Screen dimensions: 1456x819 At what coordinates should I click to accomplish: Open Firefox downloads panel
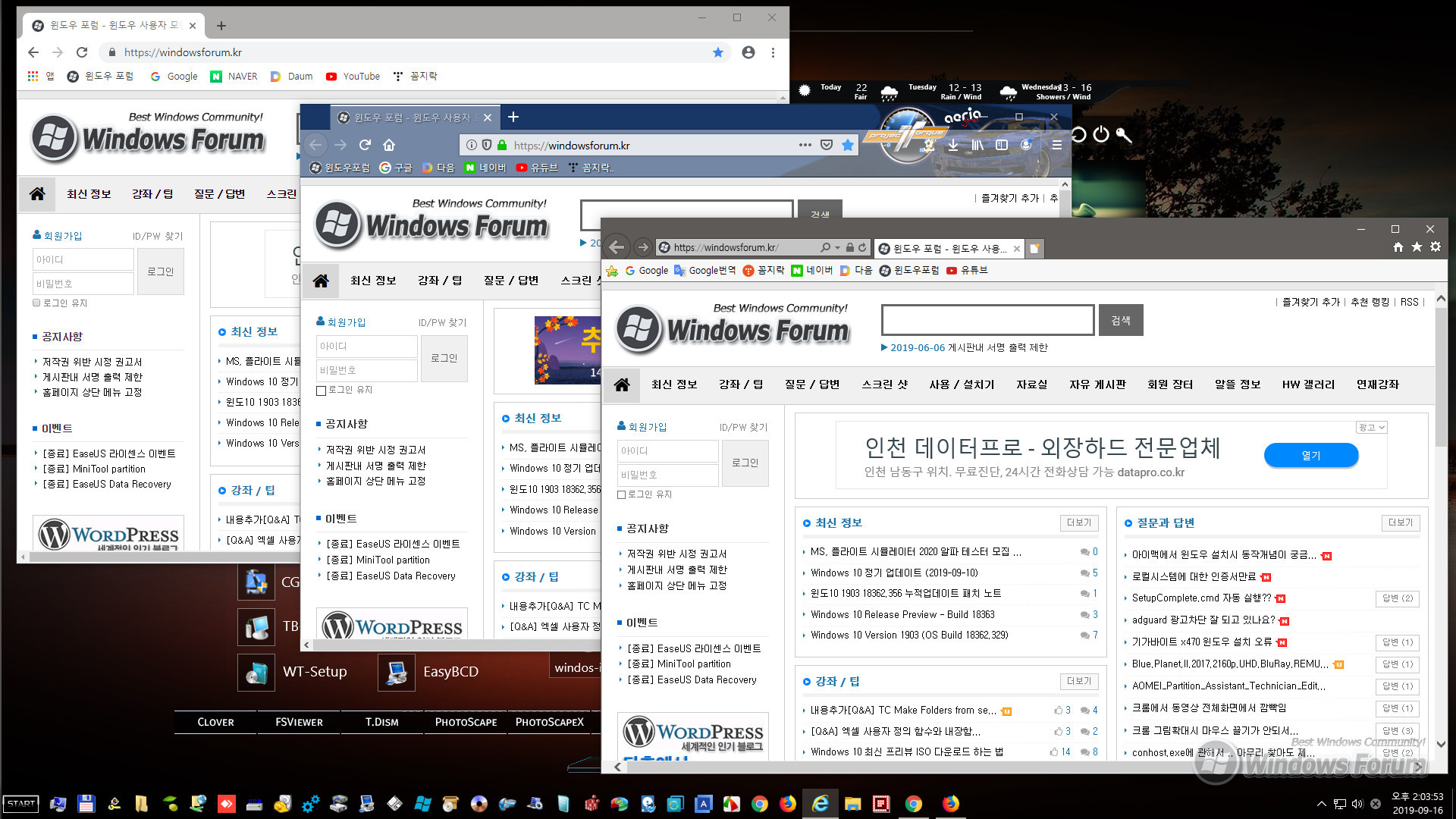[953, 145]
